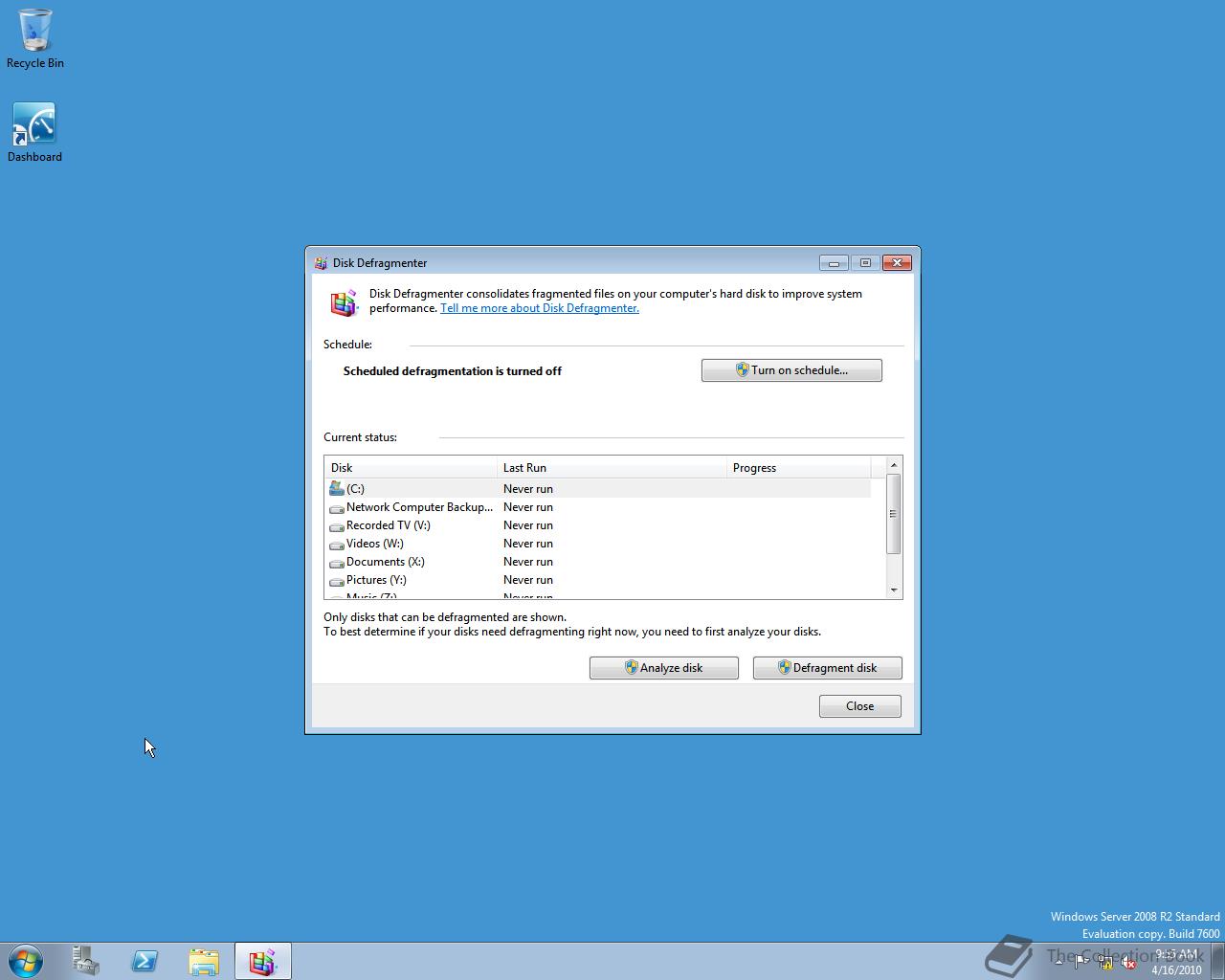Close the dialog with the Close button
The height and width of the screenshot is (980, 1225).
860,706
